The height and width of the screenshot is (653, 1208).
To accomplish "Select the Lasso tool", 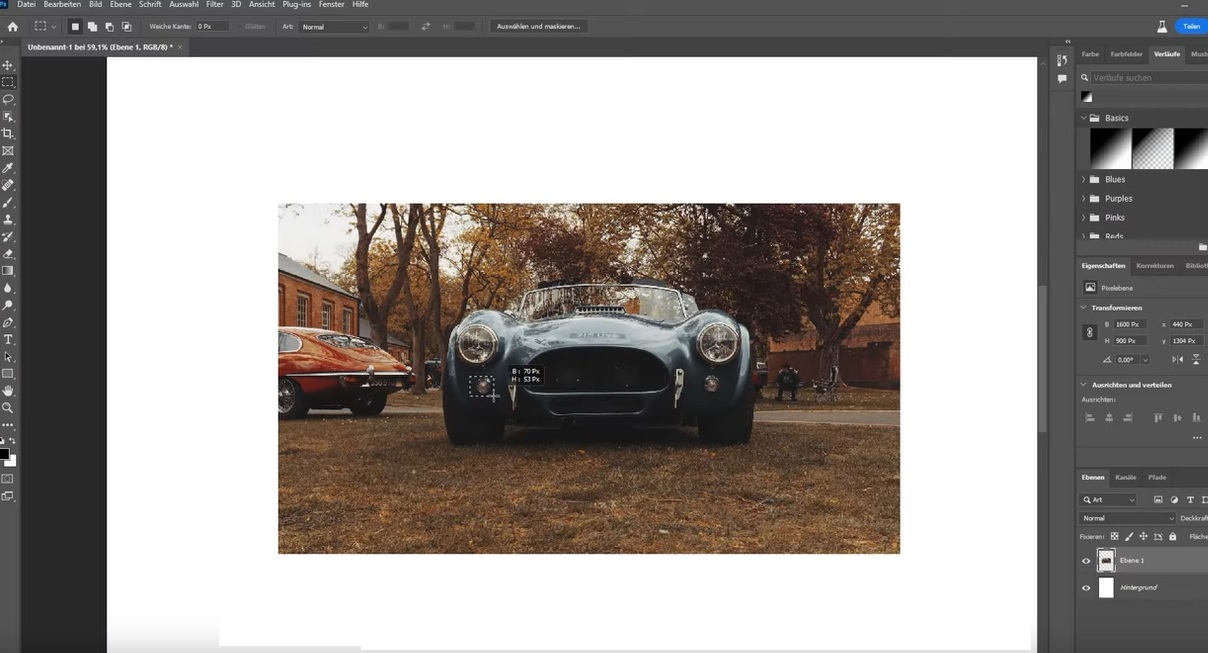I will [x=7, y=98].
